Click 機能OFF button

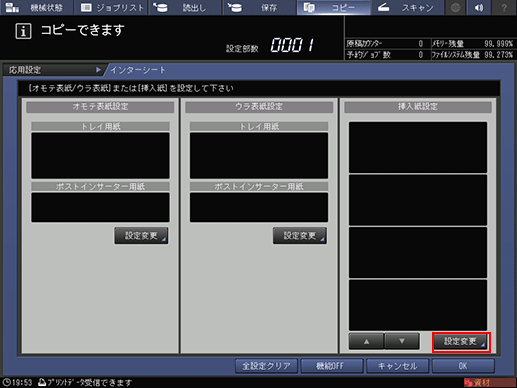pyautogui.click(x=332, y=366)
